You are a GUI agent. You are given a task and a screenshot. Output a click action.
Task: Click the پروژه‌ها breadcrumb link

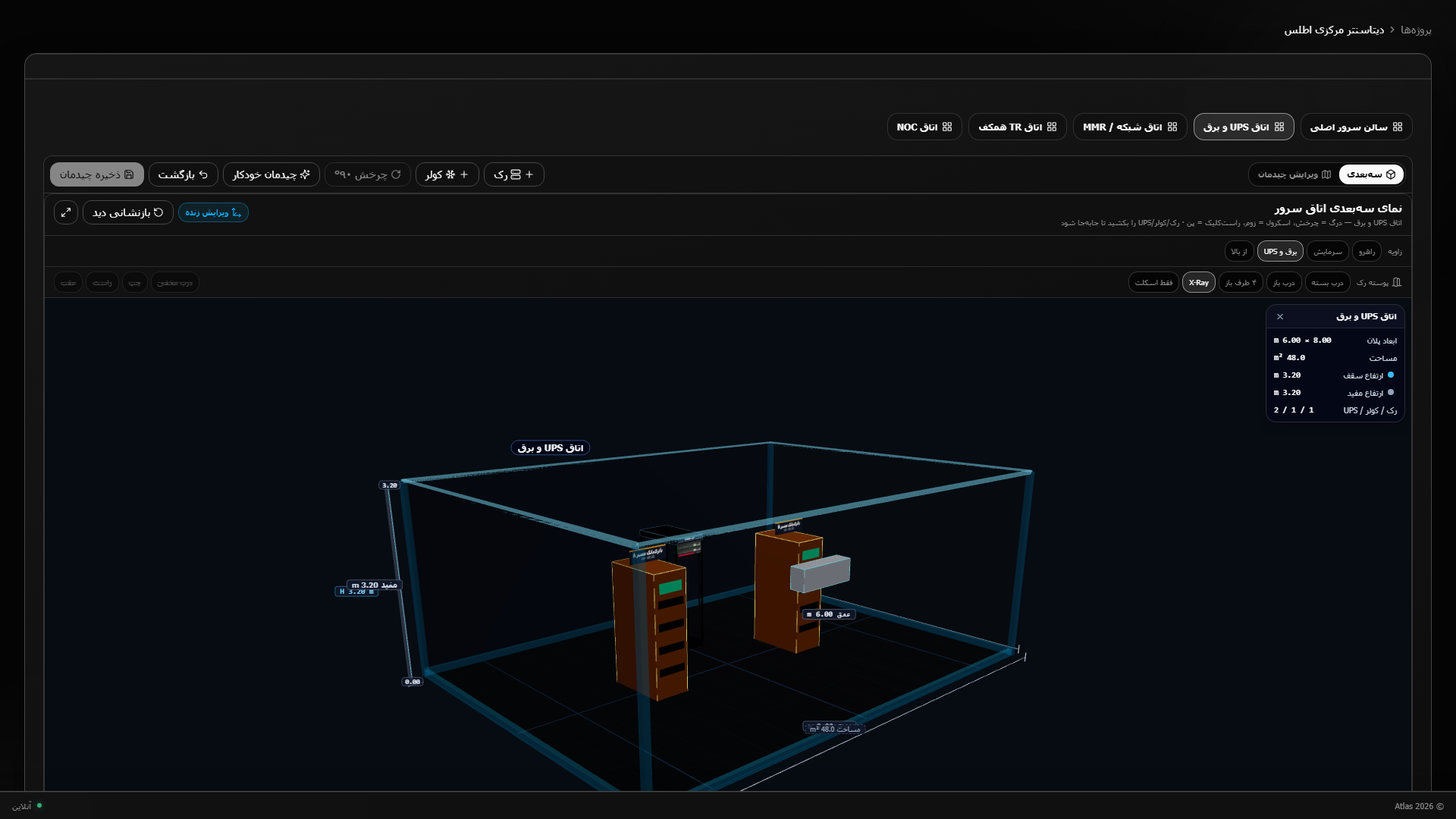point(1416,30)
